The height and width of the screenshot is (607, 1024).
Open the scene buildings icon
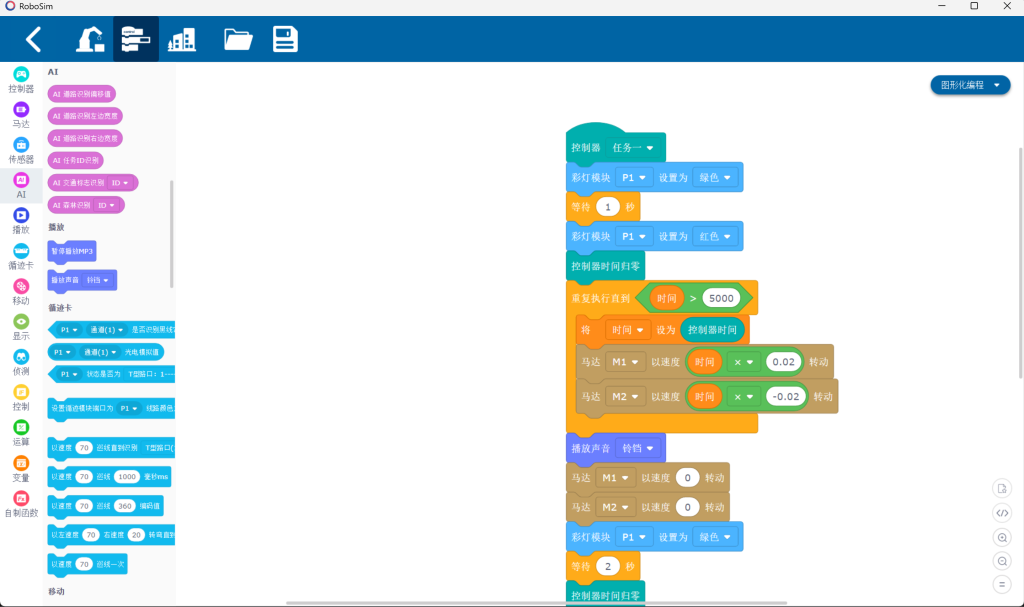click(x=182, y=39)
